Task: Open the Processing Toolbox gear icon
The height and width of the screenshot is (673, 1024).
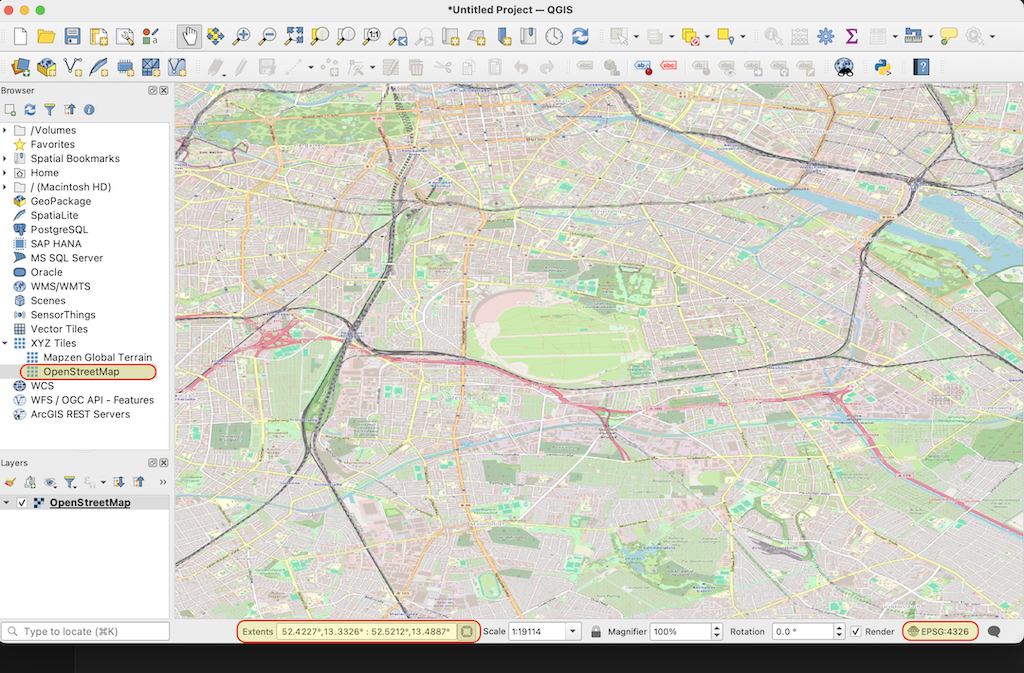Action: pos(825,36)
